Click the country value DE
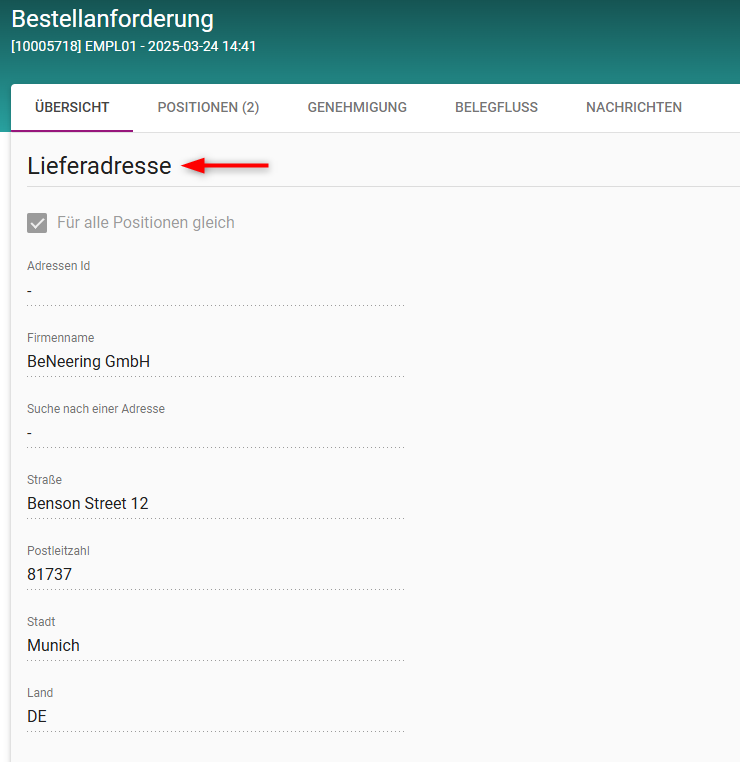 [x=37, y=716]
